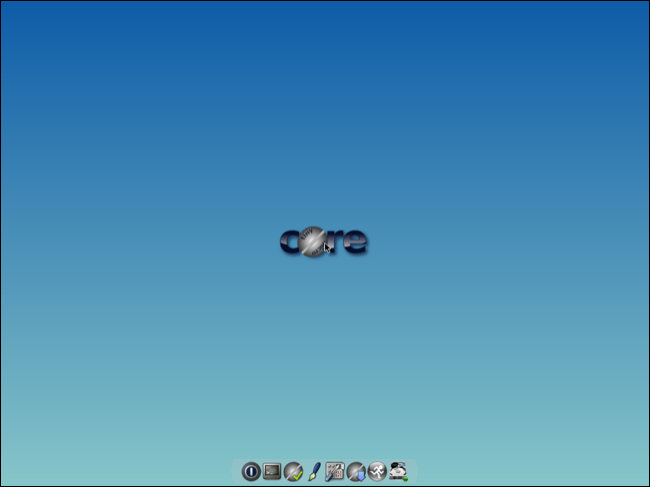
Task: Click the white running figure icon
Action: pos(377,471)
